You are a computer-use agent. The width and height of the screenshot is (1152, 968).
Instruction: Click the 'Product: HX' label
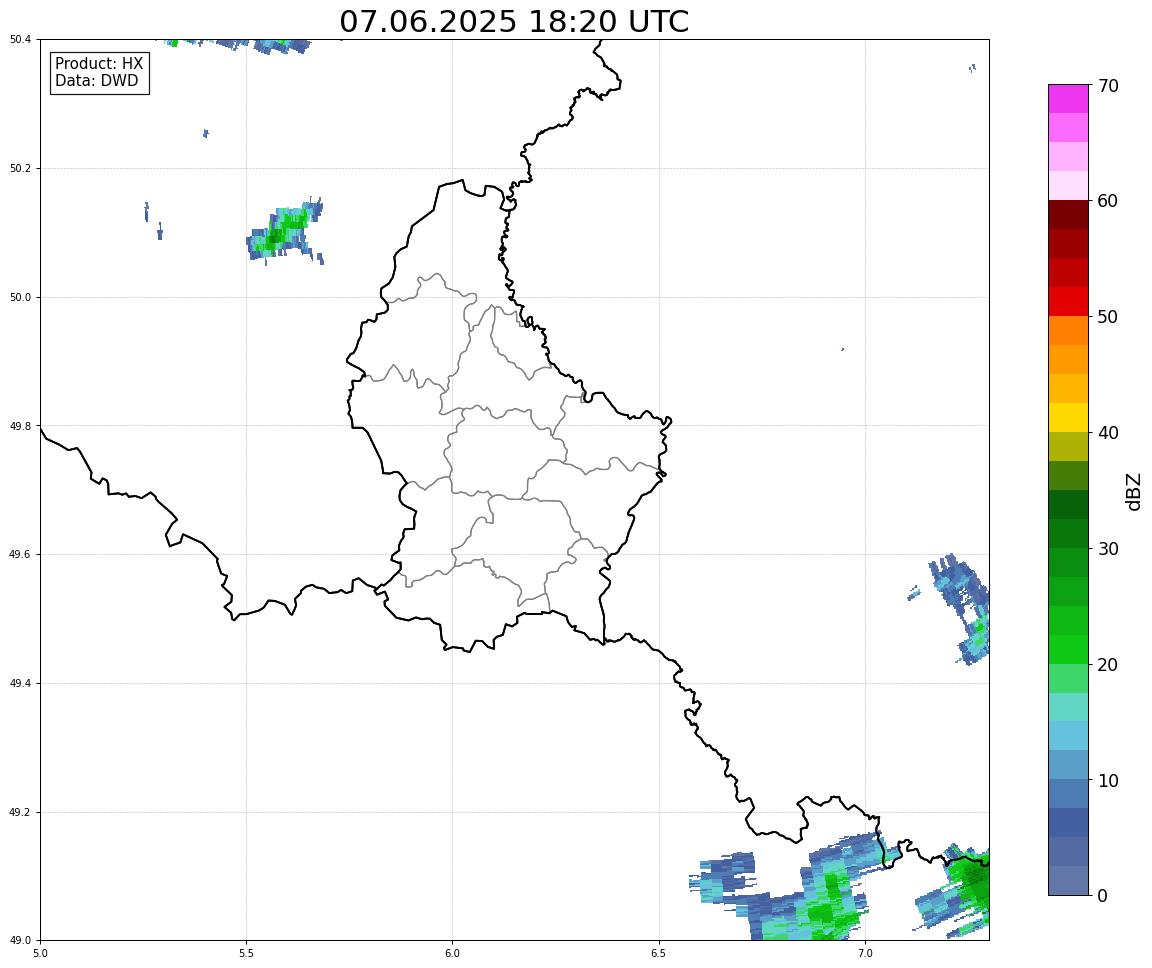[99, 64]
